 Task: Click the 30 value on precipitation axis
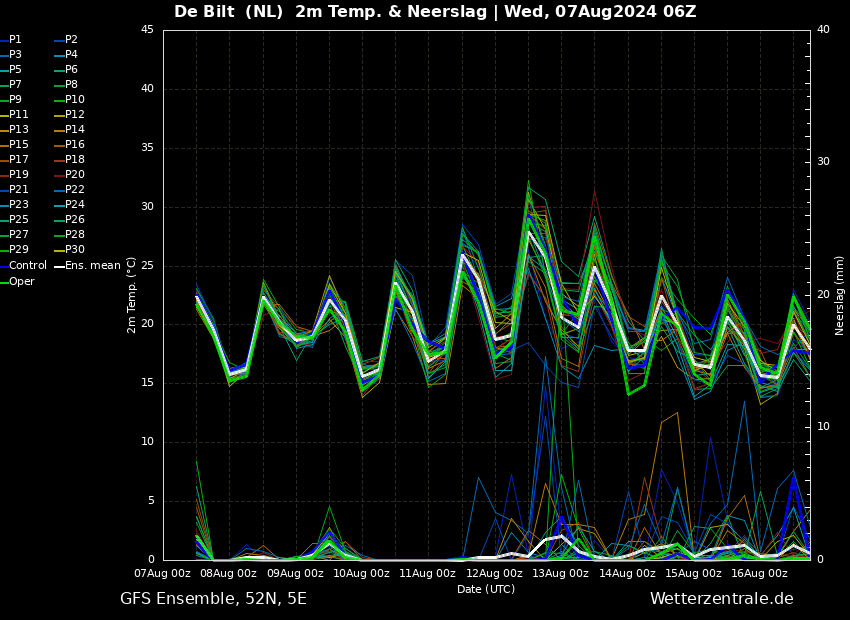823,162
